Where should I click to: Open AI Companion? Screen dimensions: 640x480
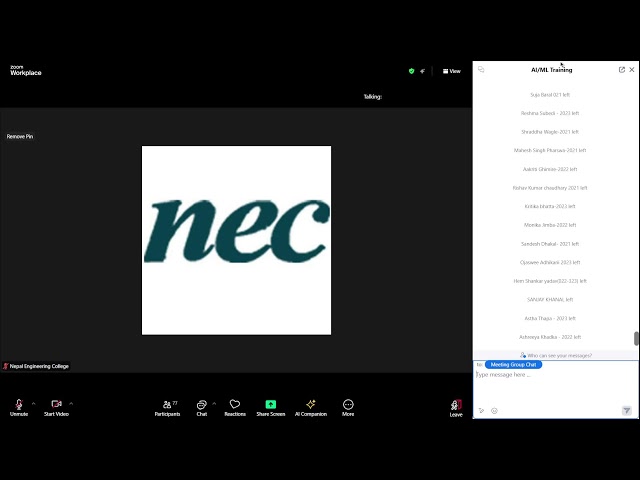pos(311,408)
